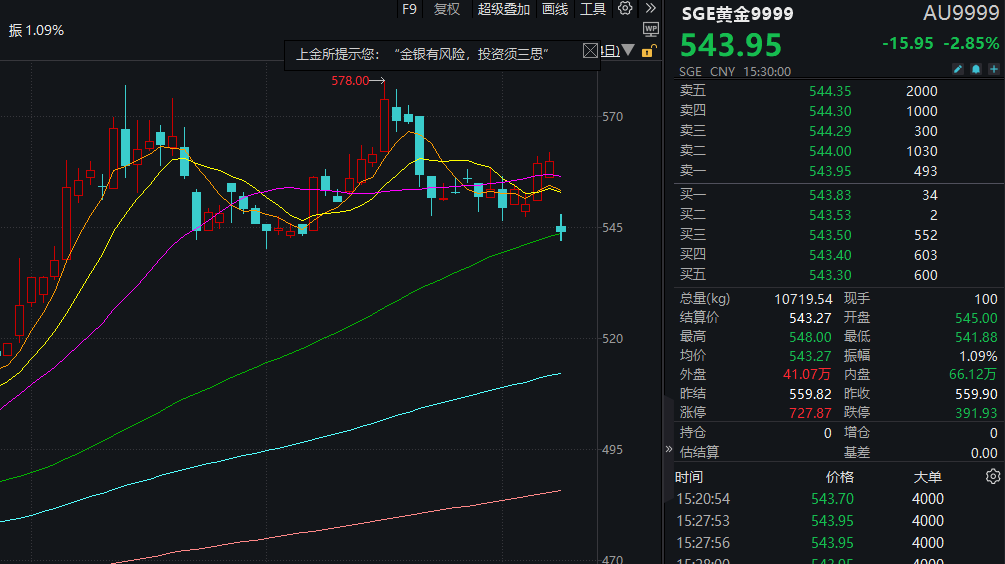Click the 卖一 ask price 543.95
This screenshot has width=1005, height=564.
(x=830, y=172)
